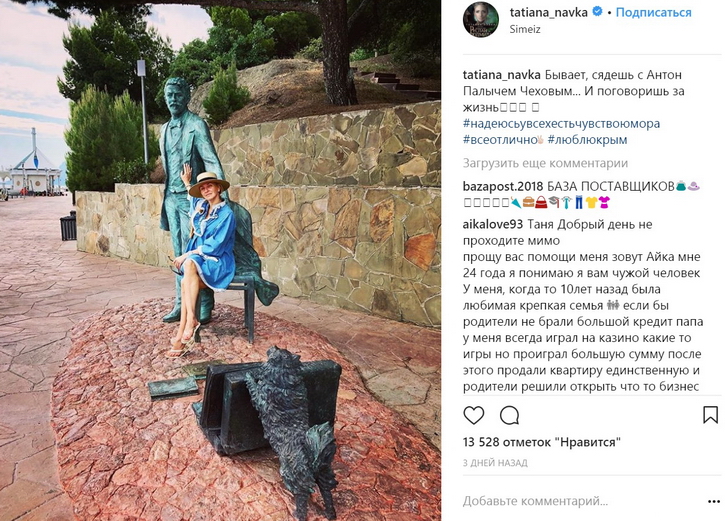725x521 pixels.
Task: Open hashtag #надеюсьувсехестьчувствоюмора
Action: point(561,124)
